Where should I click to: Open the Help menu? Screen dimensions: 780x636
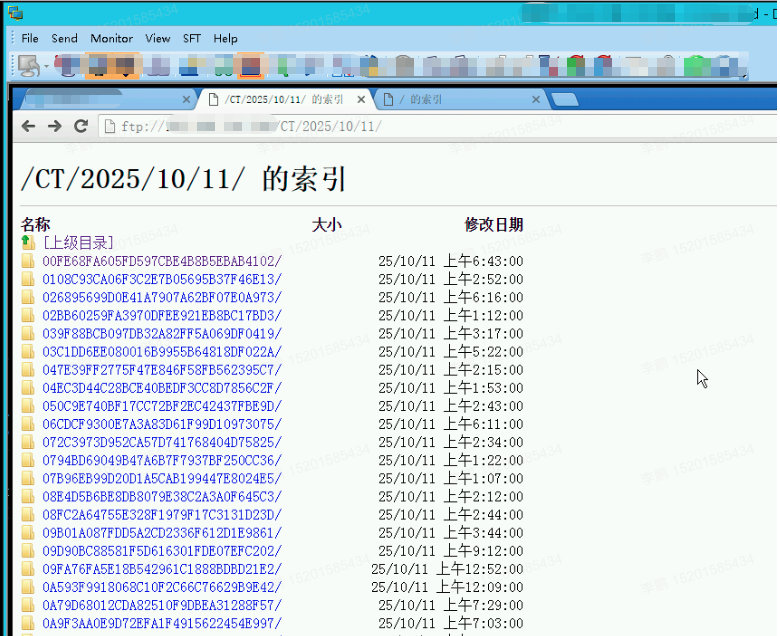[x=225, y=38]
